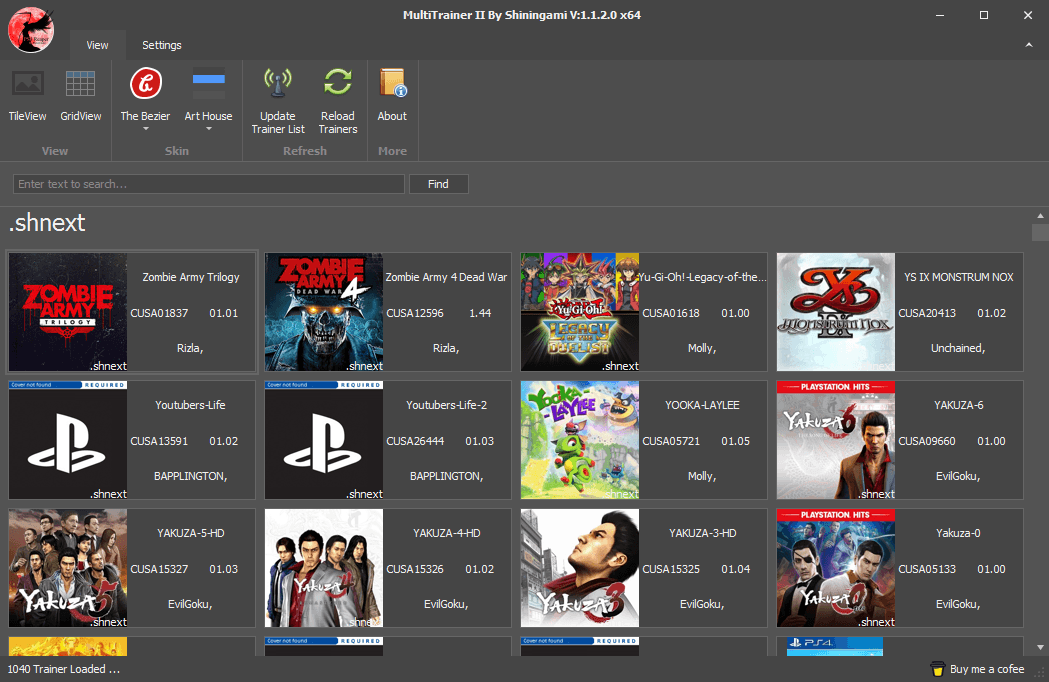Screen dimensions: 1049x682
Task: Click the Youtubers-Life-2 title text
Action: (x=446, y=405)
